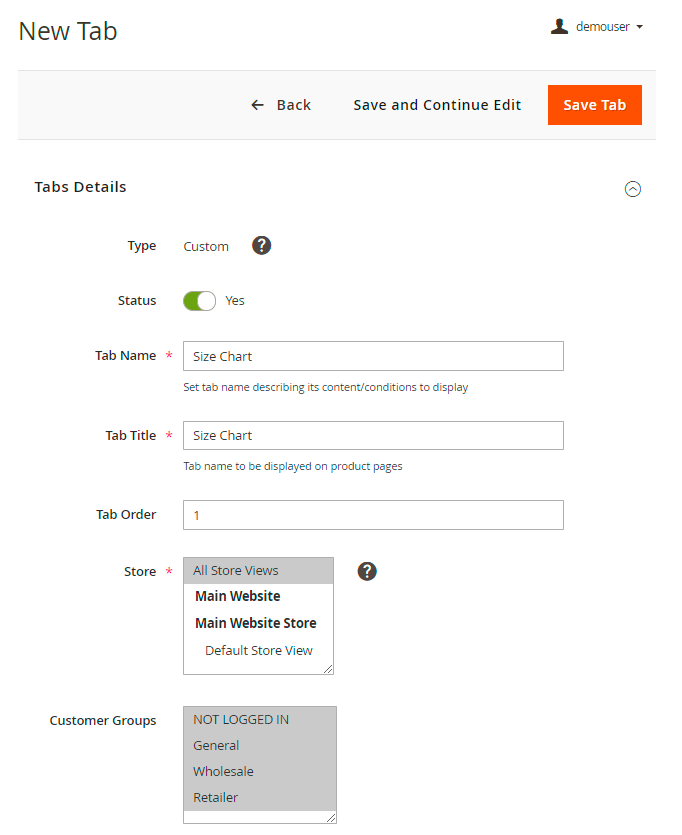Click the help icon beside Store list

click(x=367, y=571)
